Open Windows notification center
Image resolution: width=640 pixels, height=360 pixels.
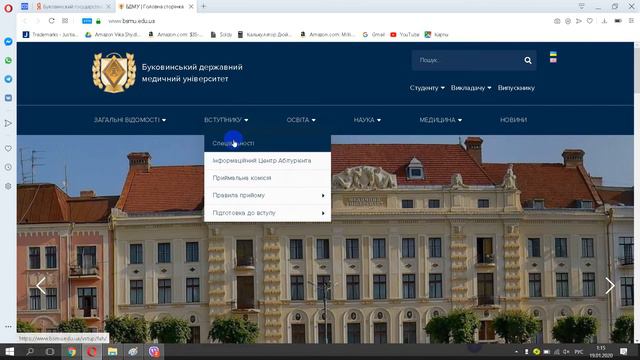[624, 351]
